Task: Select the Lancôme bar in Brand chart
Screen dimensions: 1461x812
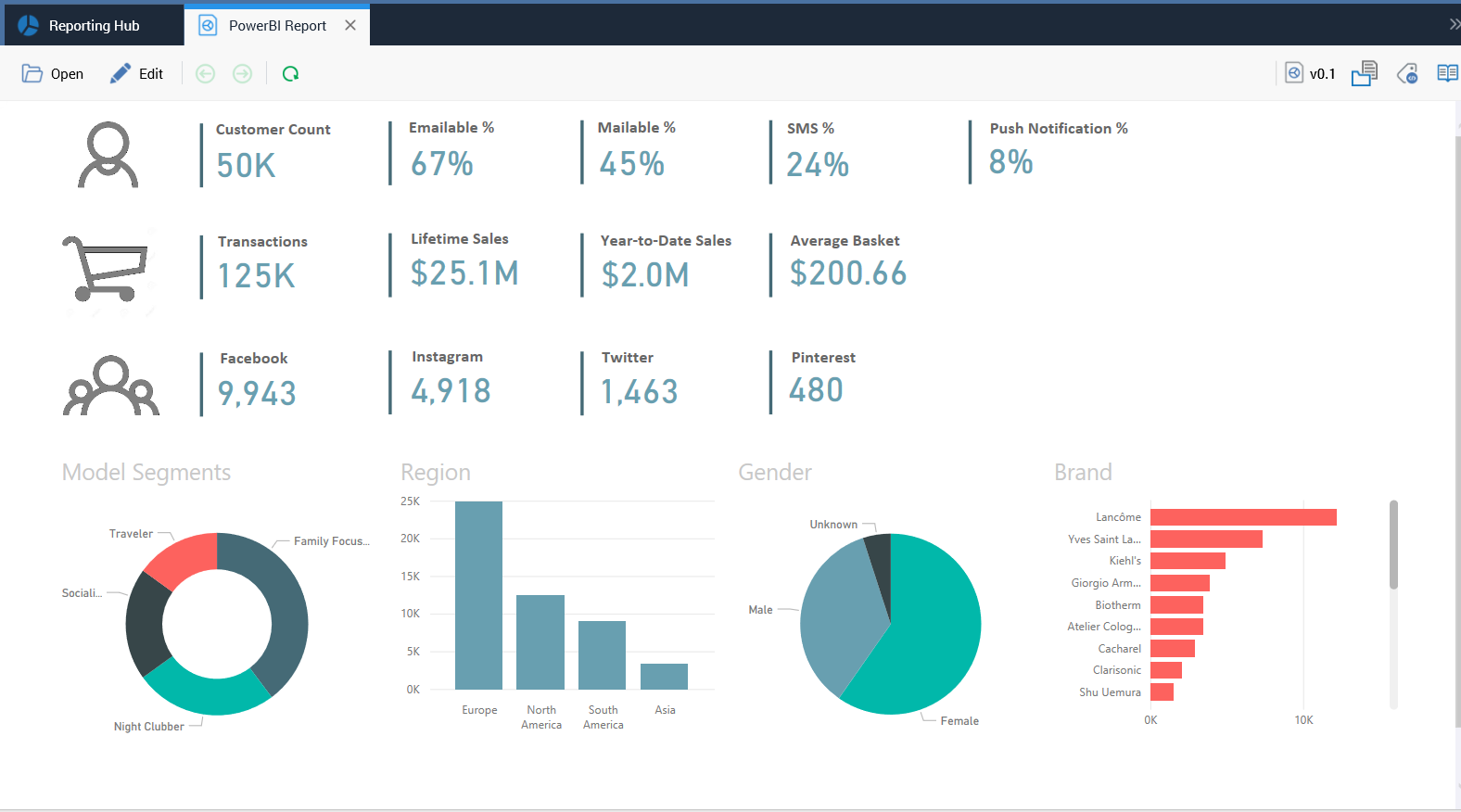Action: [1242, 517]
